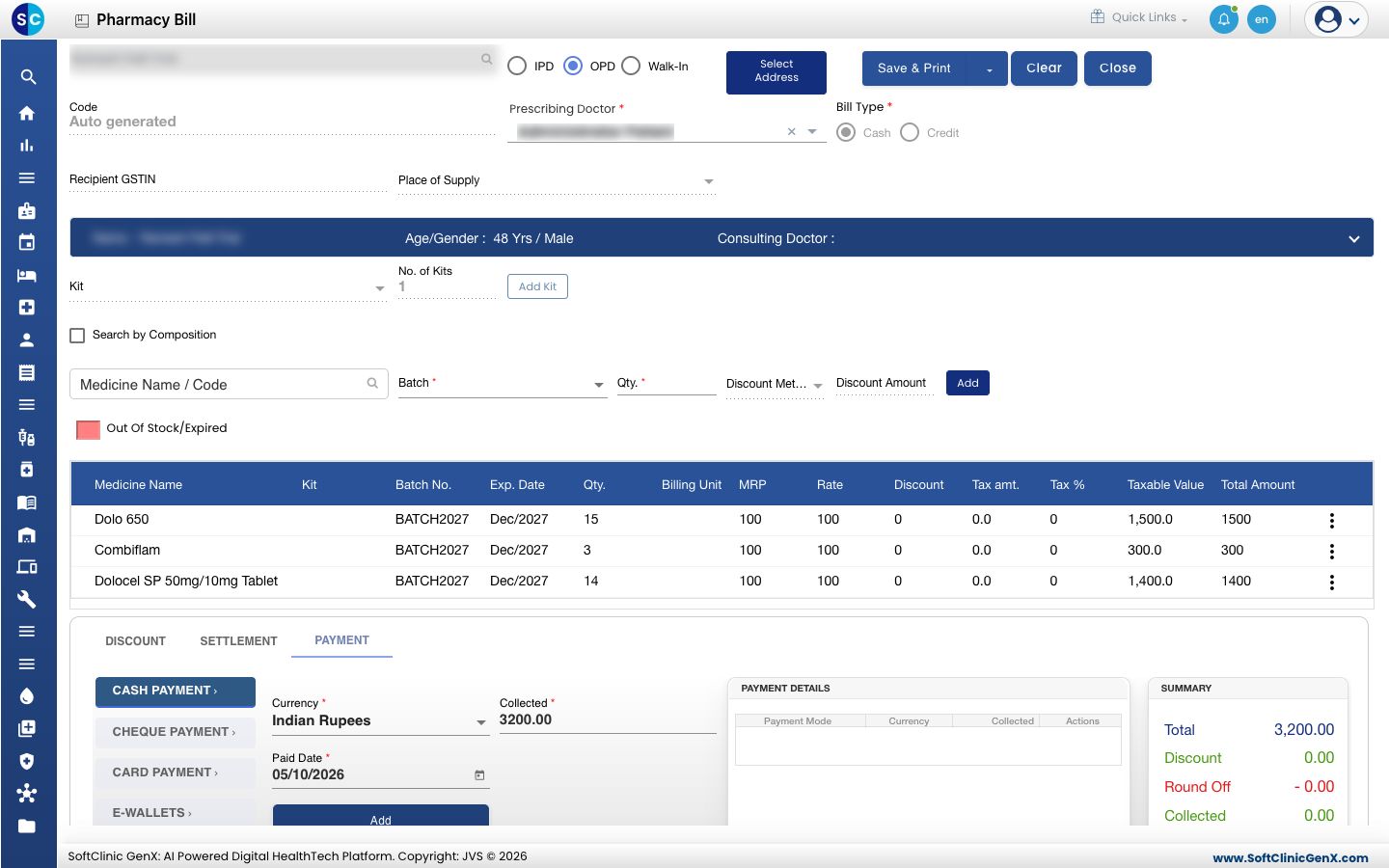
Task: Open the bar chart dashboard icon
Action: click(x=27, y=146)
